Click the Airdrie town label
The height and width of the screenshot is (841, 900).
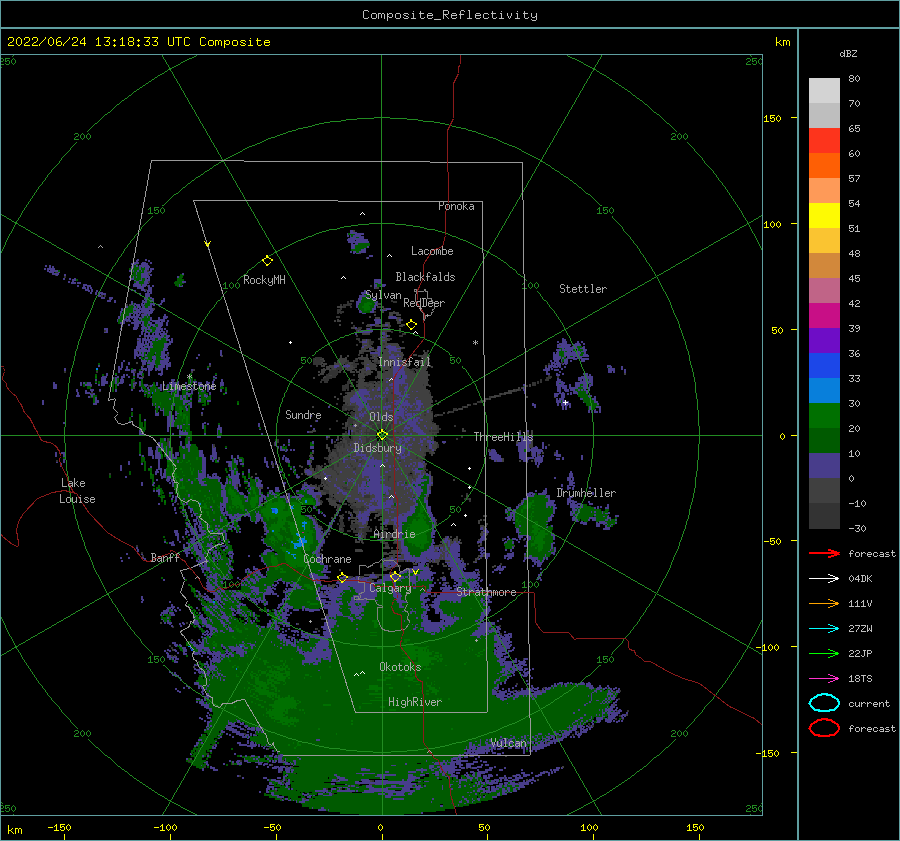pos(394,534)
